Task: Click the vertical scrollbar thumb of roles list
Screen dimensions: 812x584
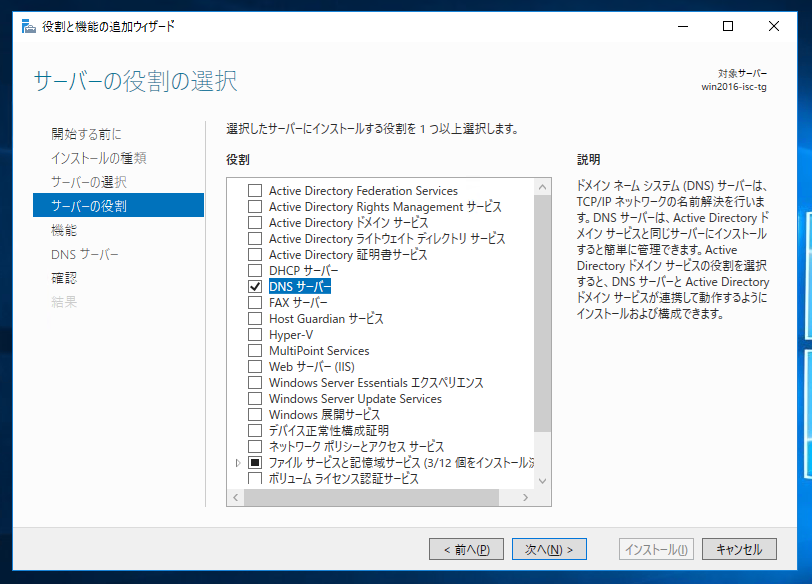Action: click(x=542, y=313)
